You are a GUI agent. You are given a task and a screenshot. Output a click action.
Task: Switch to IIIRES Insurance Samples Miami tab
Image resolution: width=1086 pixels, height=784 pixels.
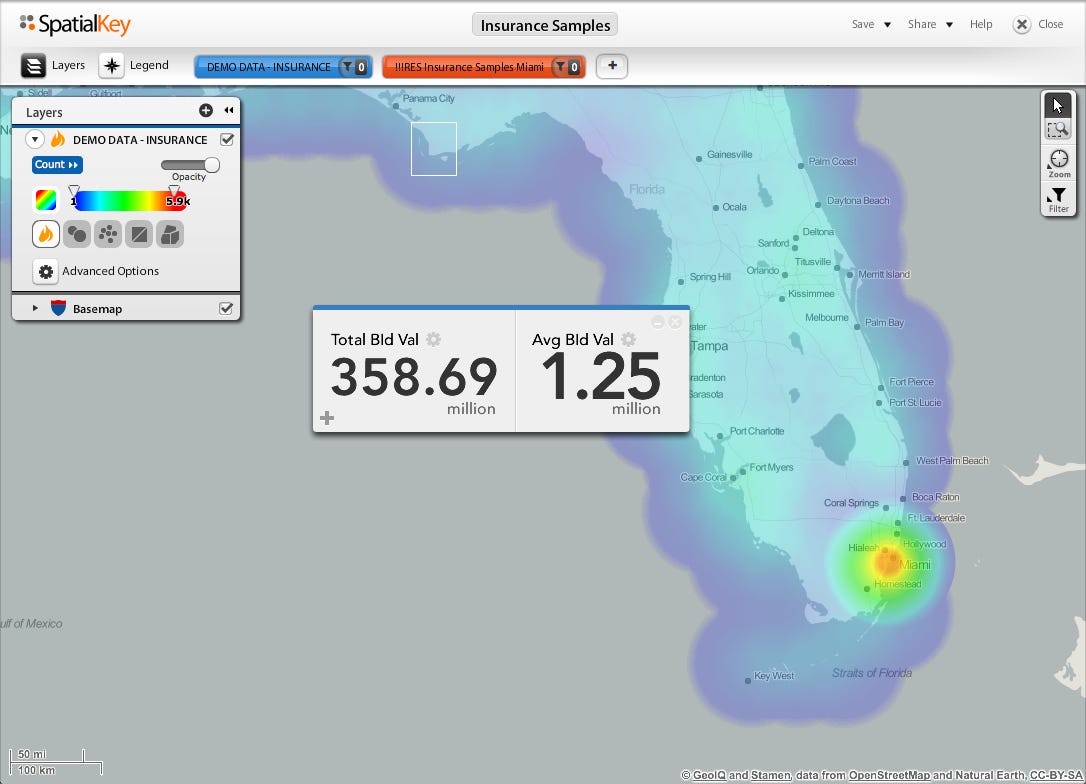[469, 66]
